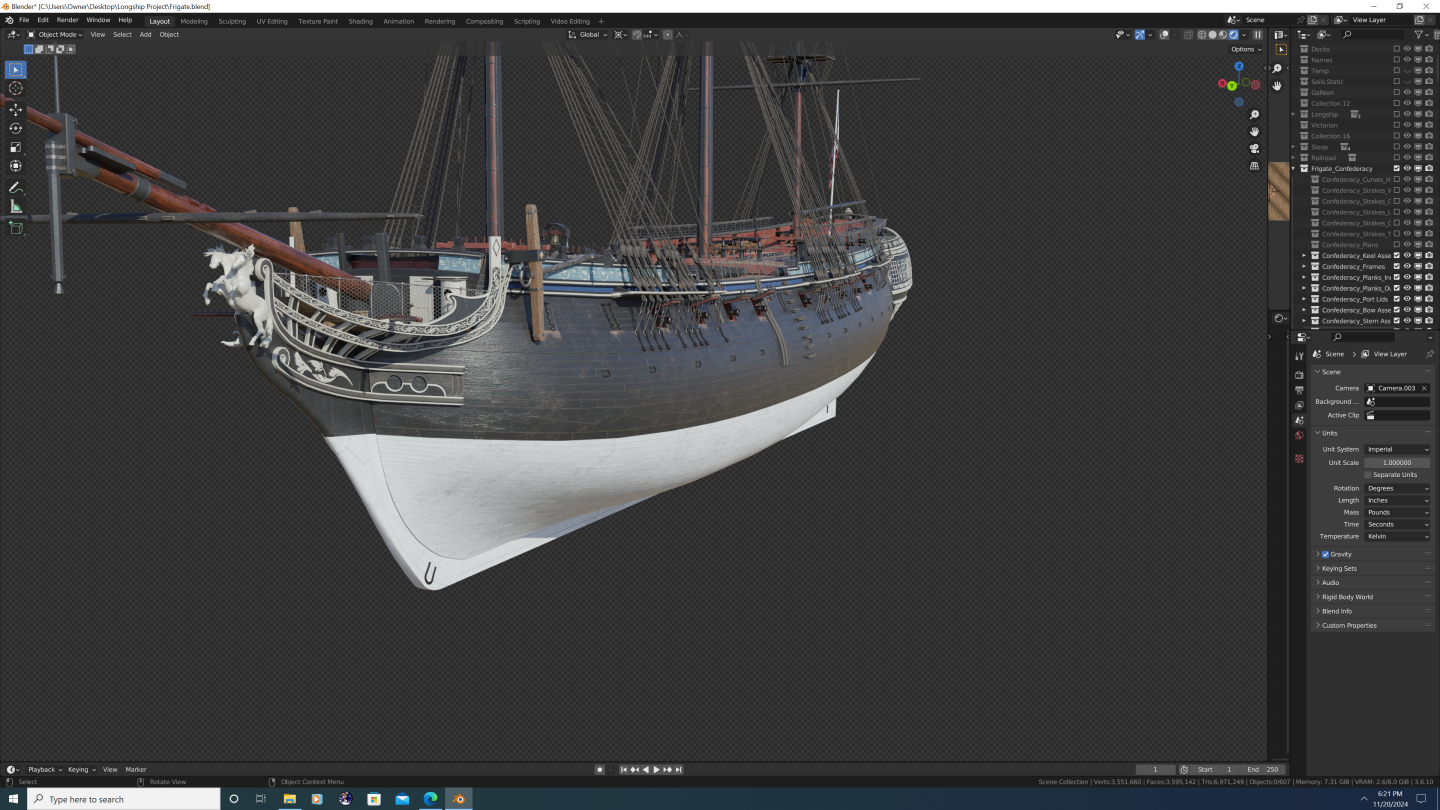This screenshot has width=1440, height=810.
Task: Select the Annotate tool
Action: [15, 188]
